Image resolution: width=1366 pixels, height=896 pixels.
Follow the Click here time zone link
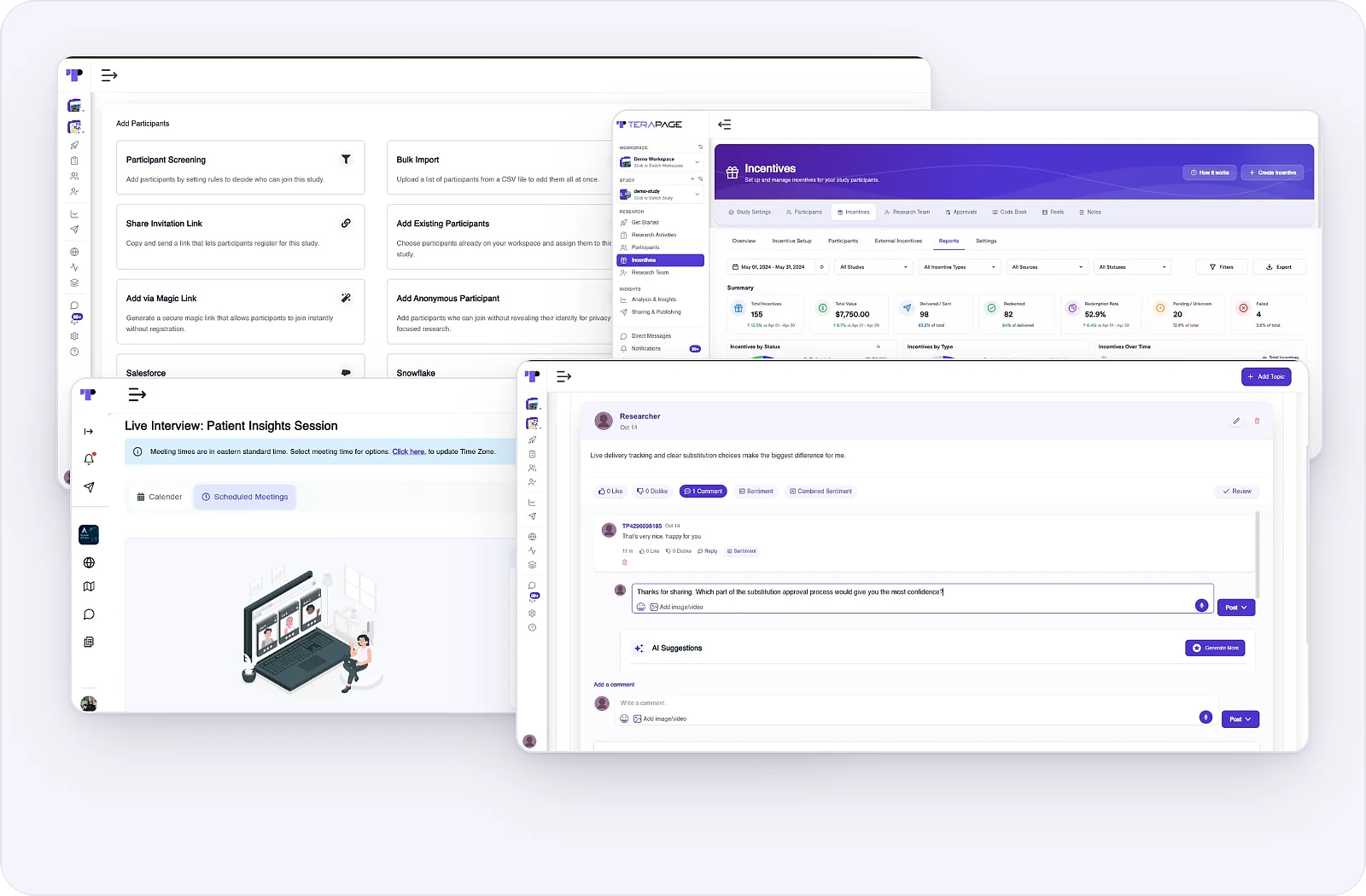point(408,451)
